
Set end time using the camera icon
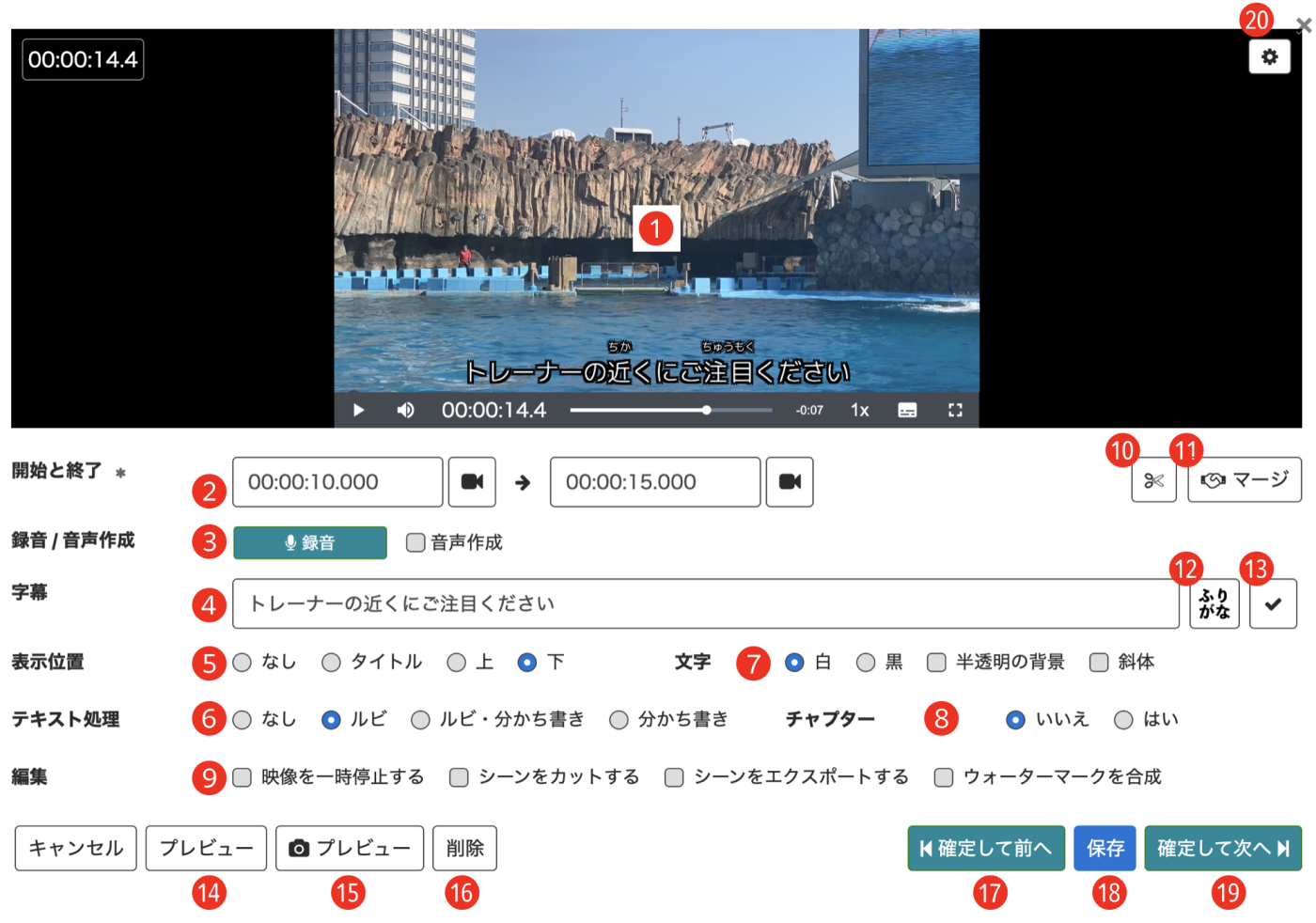click(790, 482)
